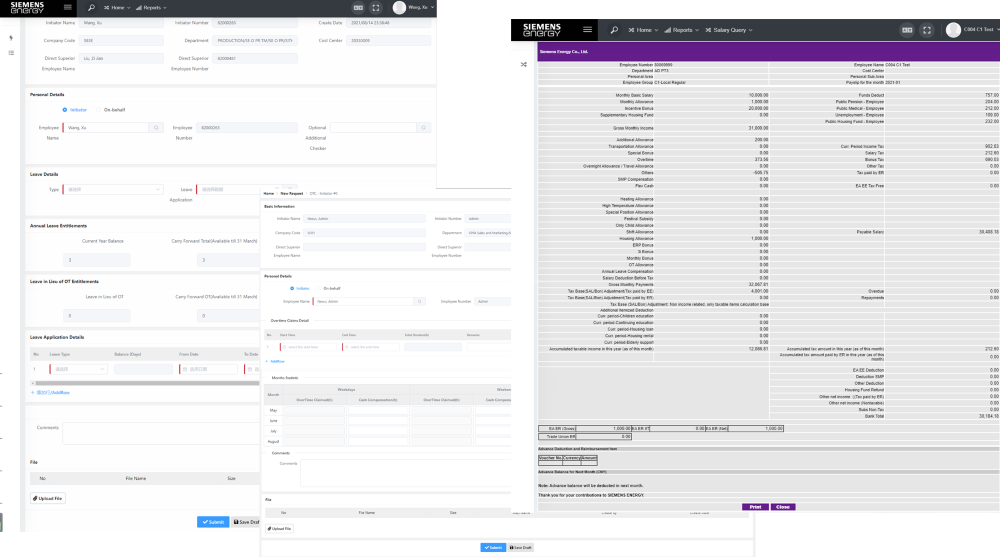Click Payable Salary label on salary slip
The image size is (1000, 557).
click(870, 232)
